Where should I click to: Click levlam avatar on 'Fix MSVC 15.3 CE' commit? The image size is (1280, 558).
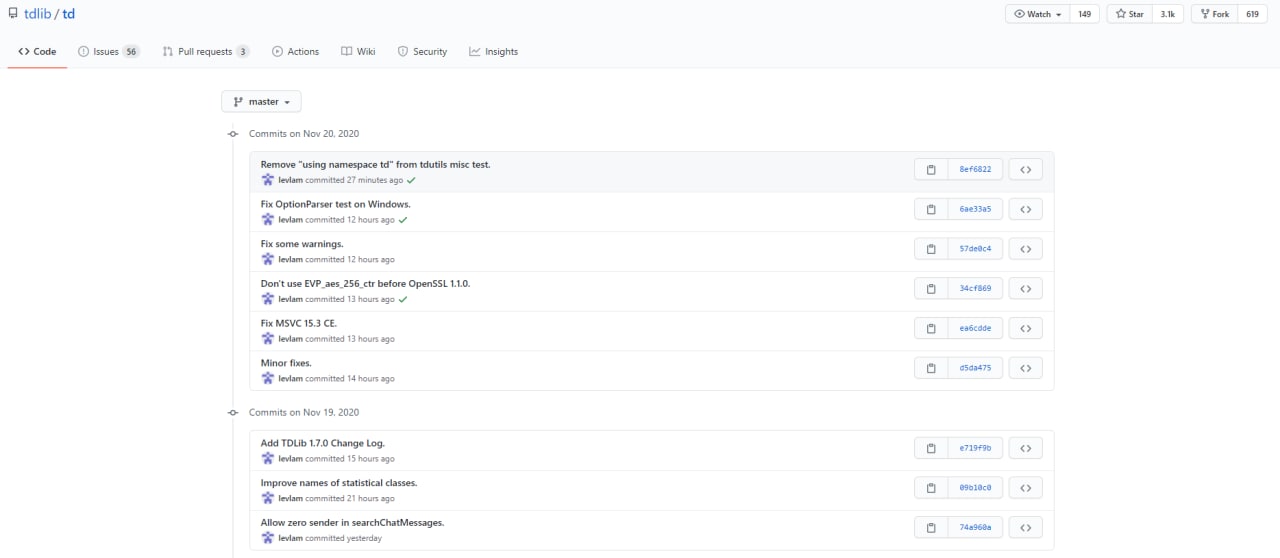(268, 339)
